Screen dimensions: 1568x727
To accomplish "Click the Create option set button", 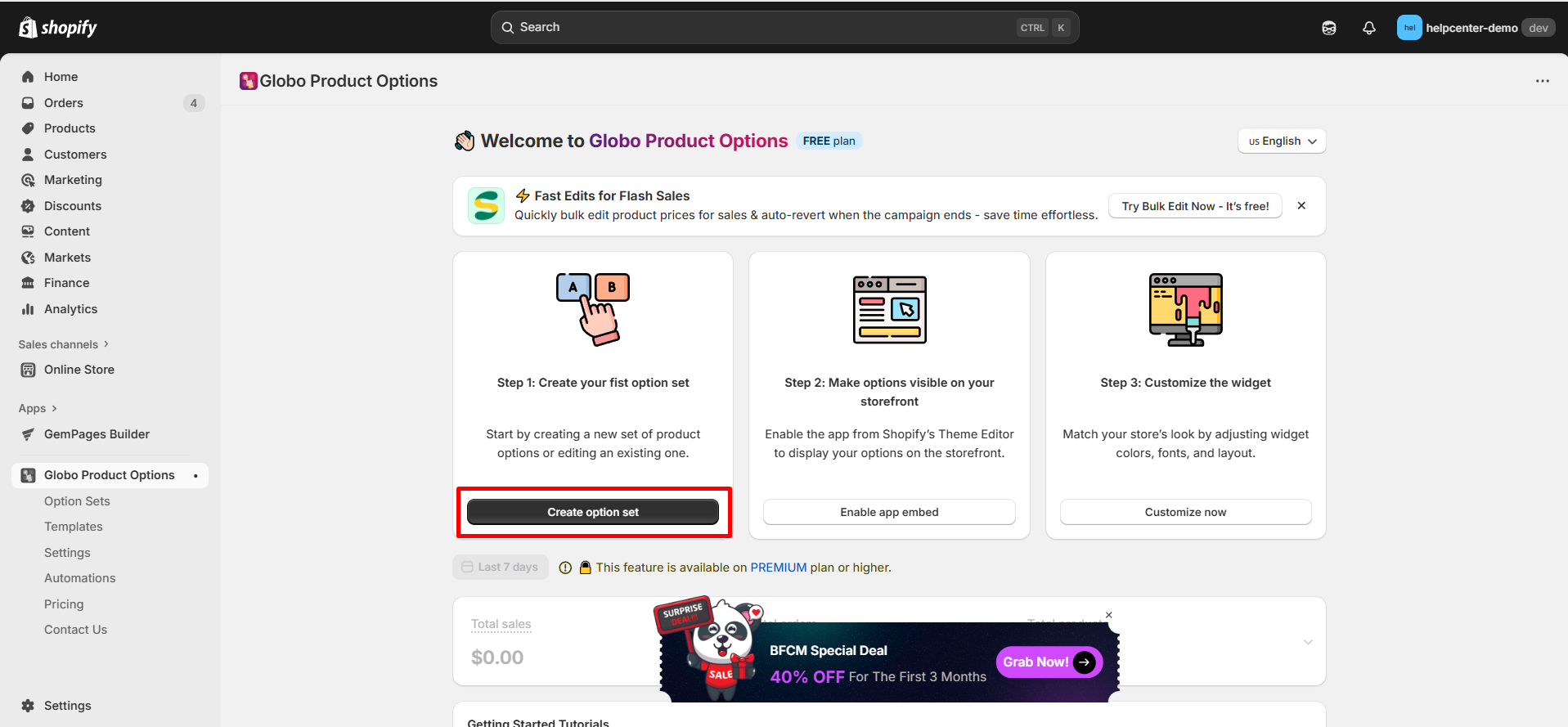I will 593,512.
